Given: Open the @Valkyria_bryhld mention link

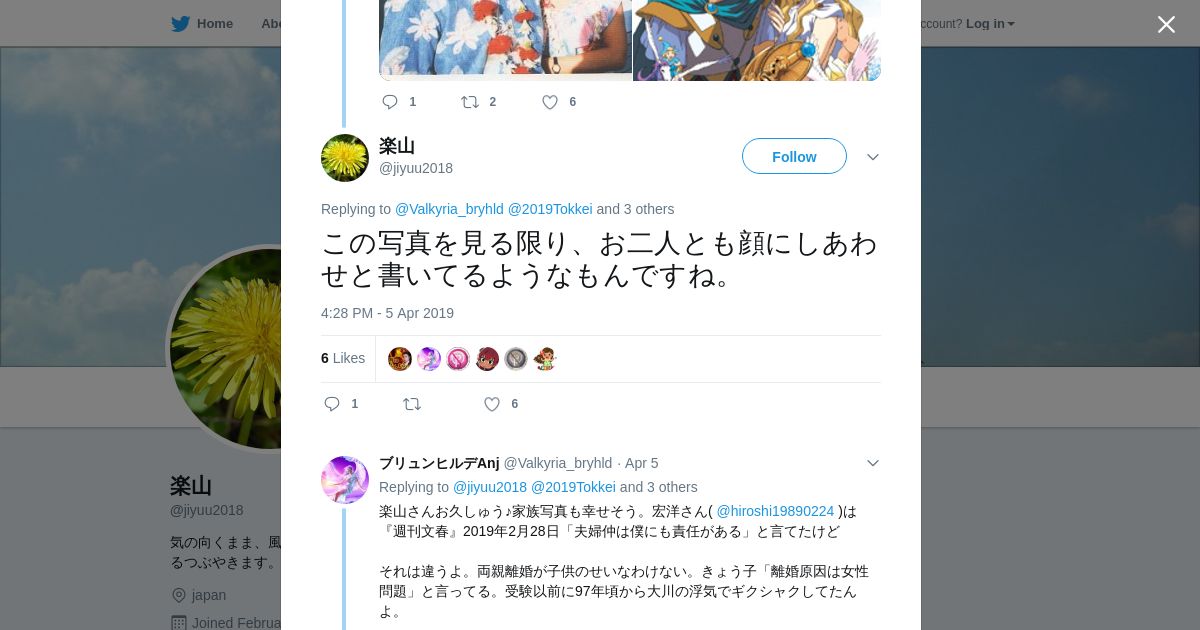Looking at the screenshot, I should coord(449,209).
